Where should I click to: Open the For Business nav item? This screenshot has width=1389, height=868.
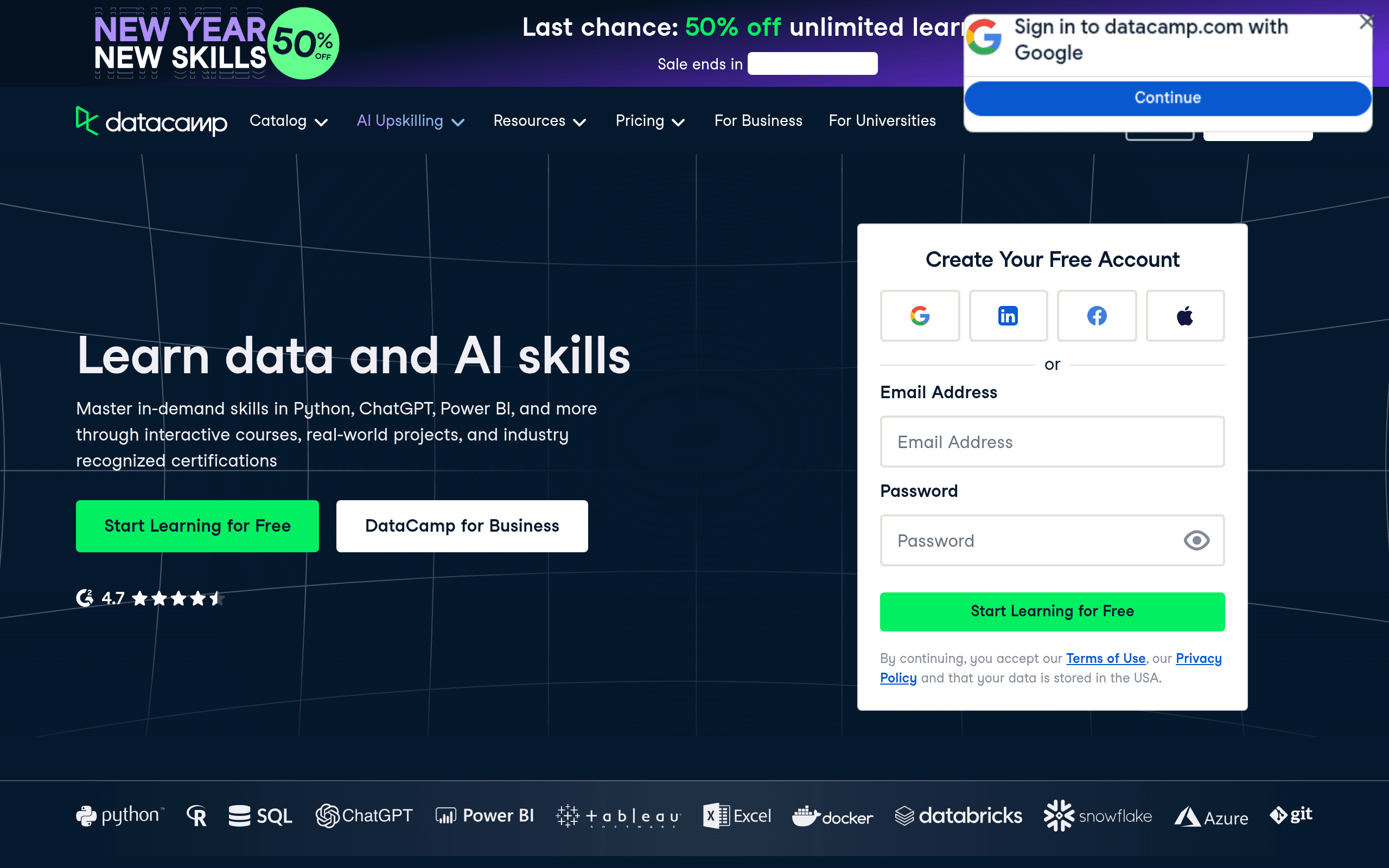(758, 121)
